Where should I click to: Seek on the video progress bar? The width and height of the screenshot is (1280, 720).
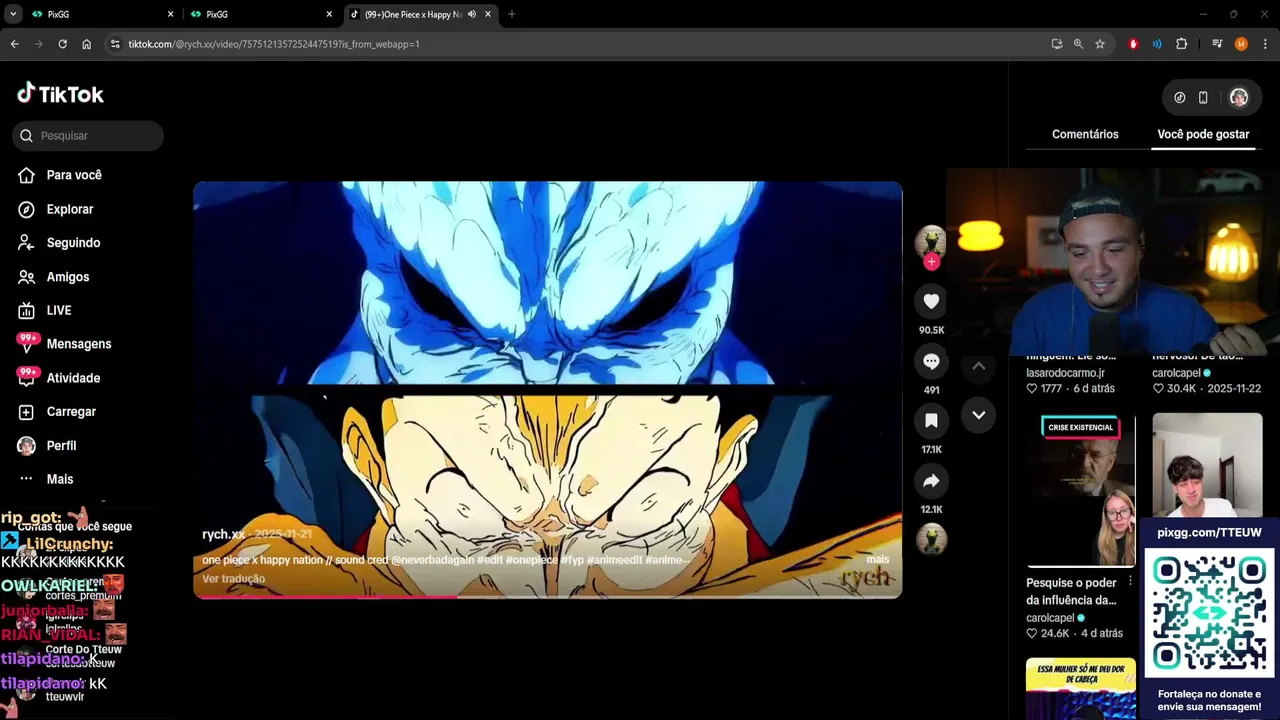[548, 597]
